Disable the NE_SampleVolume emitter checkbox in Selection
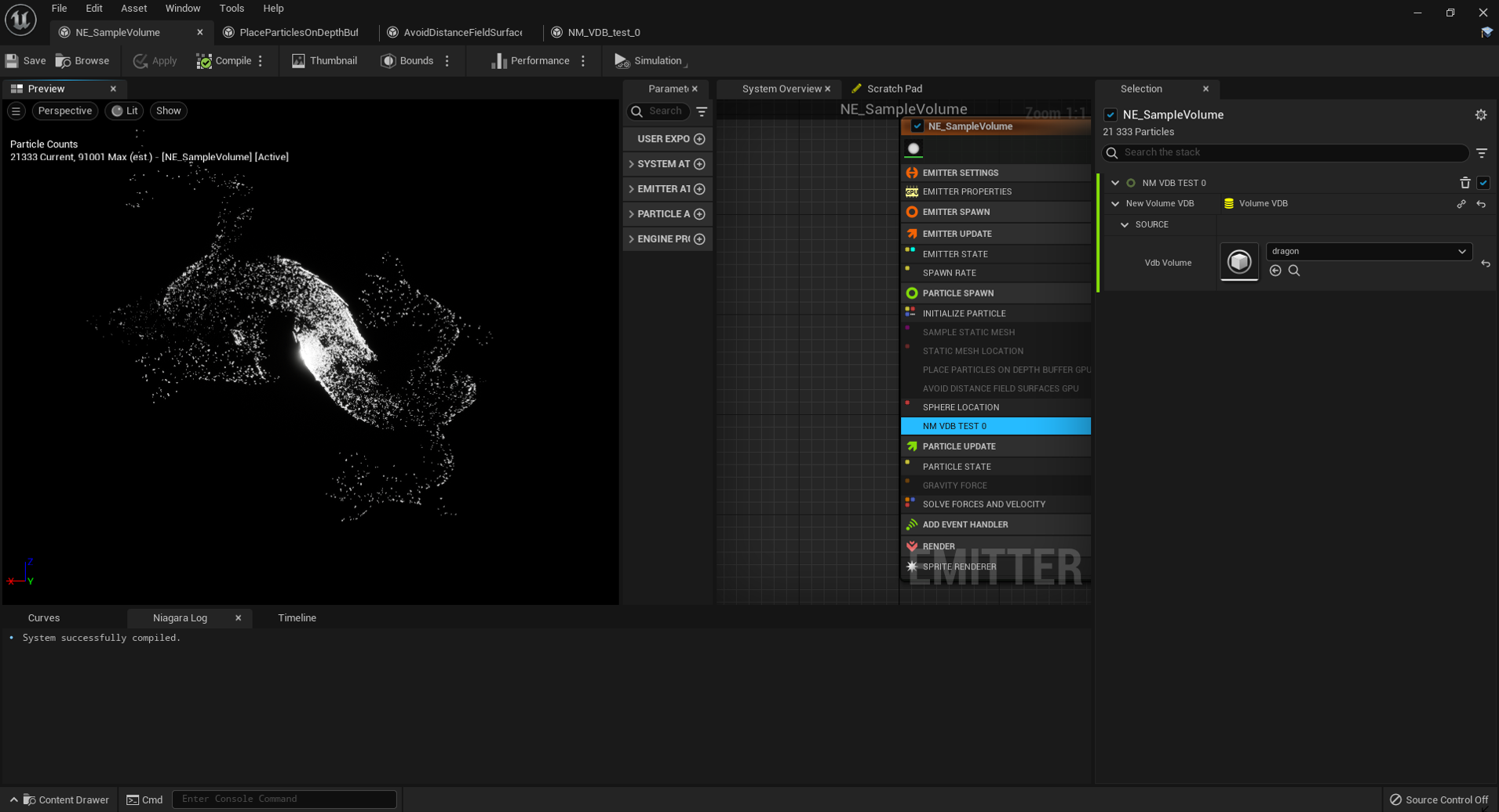This screenshot has height=812, width=1499. (1111, 115)
